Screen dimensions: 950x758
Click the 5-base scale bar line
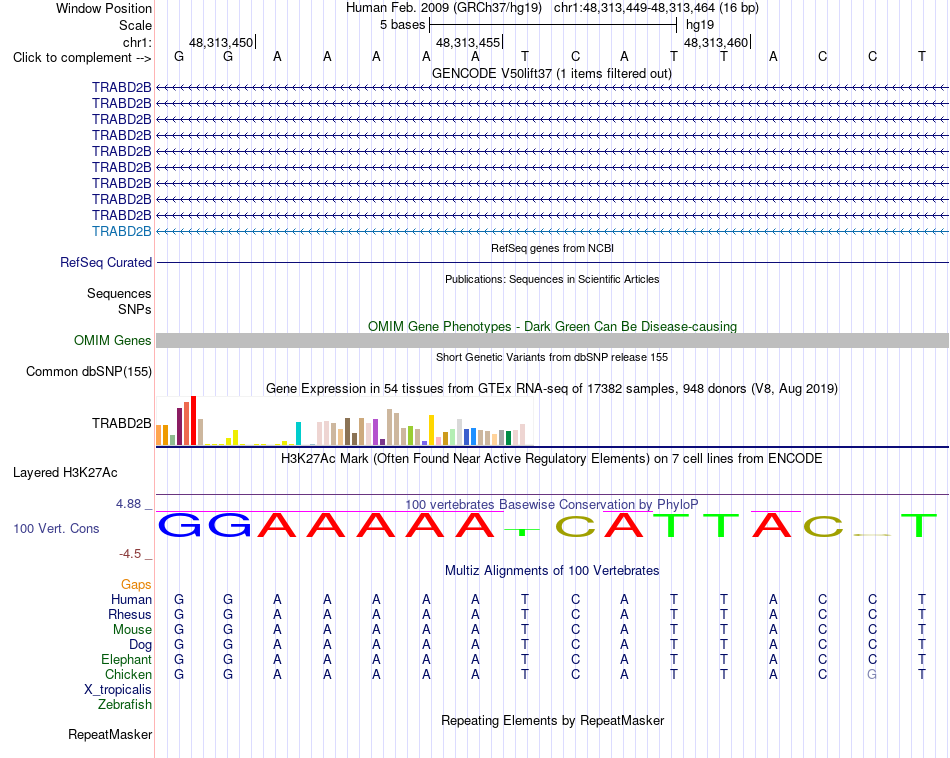pos(553,25)
